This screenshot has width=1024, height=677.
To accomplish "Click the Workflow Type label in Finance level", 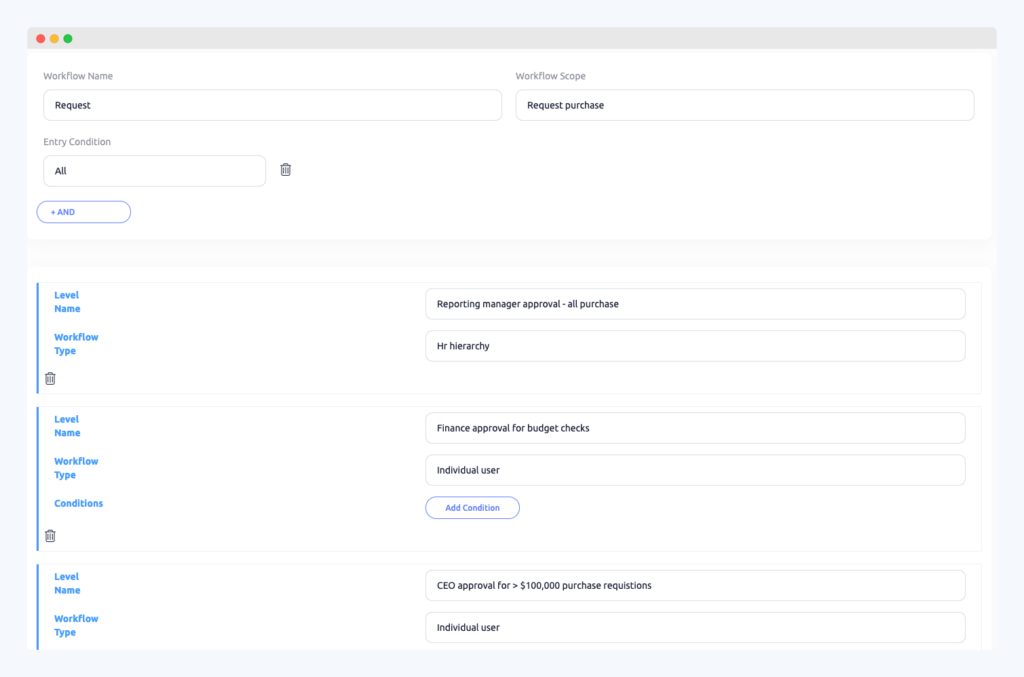I will tap(76, 467).
